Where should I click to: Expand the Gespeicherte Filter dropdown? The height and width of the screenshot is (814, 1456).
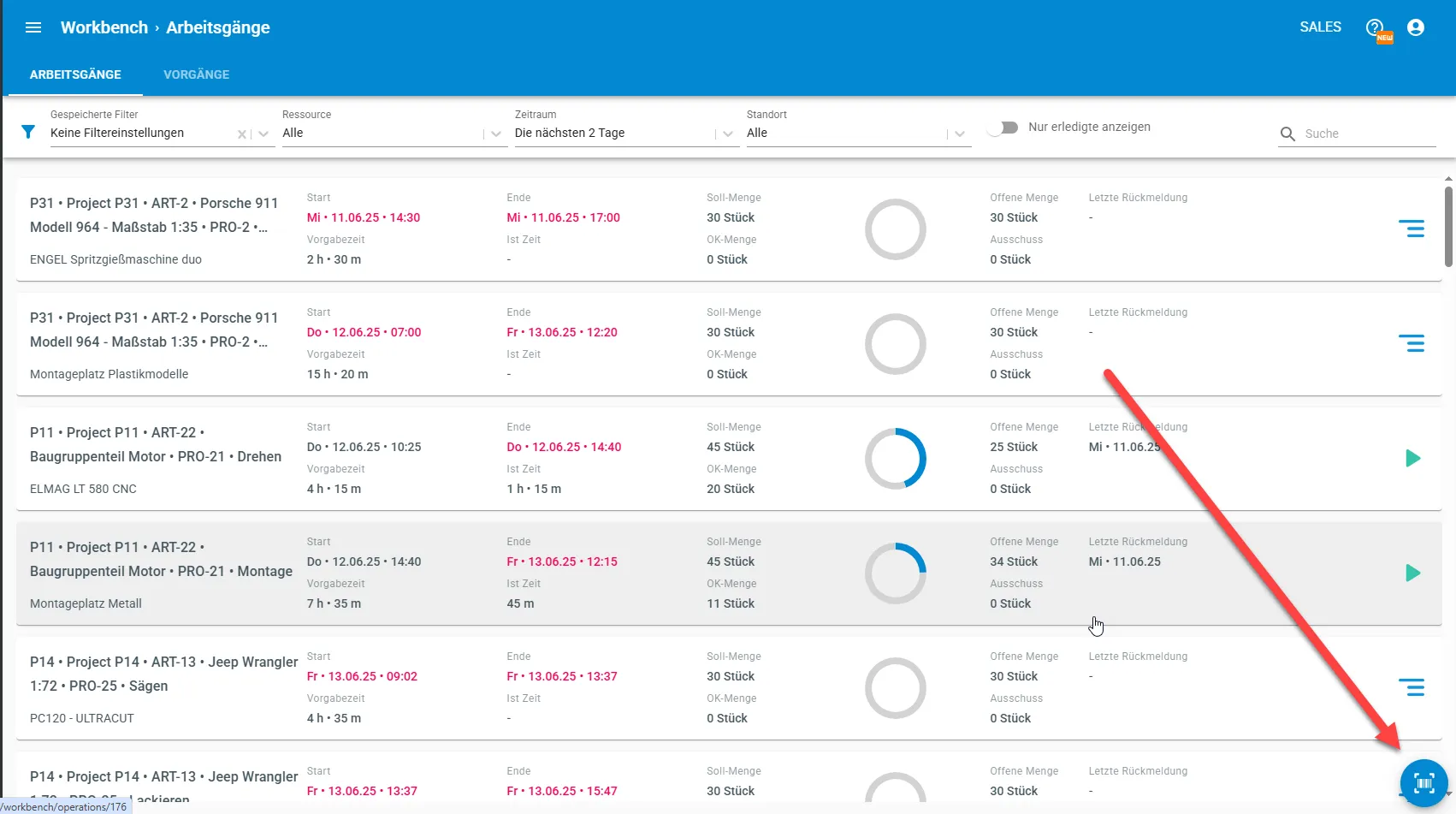tap(263, 134)
